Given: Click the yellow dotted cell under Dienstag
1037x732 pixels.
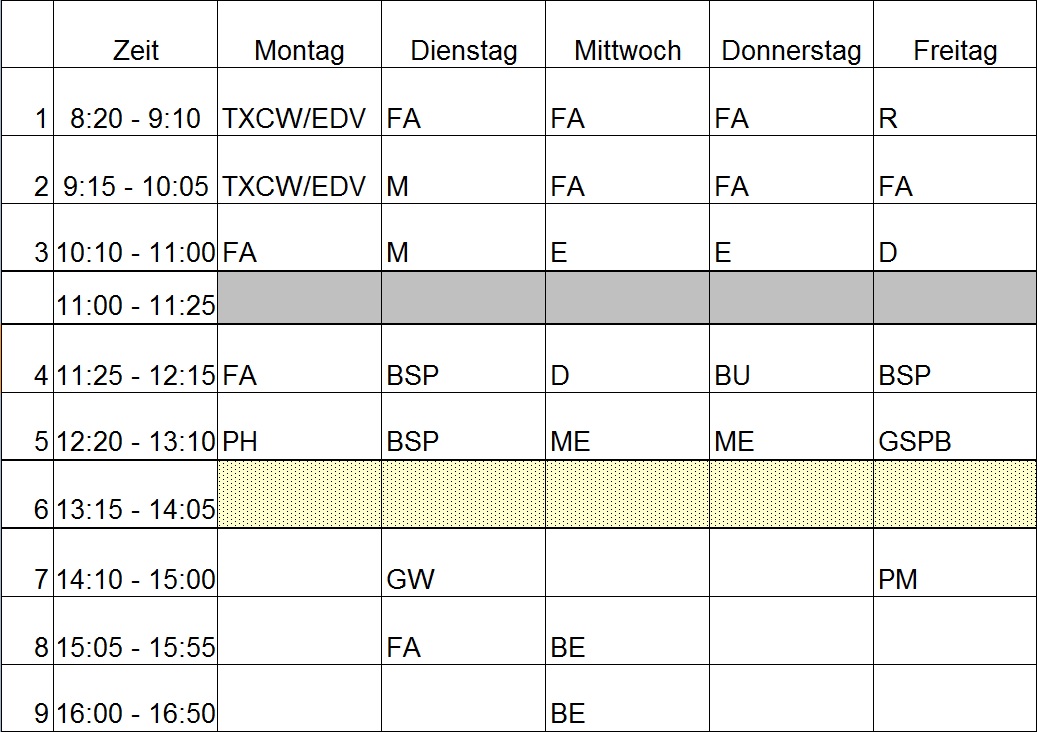Looking at the screenshot, I should (x=464, y=494).
